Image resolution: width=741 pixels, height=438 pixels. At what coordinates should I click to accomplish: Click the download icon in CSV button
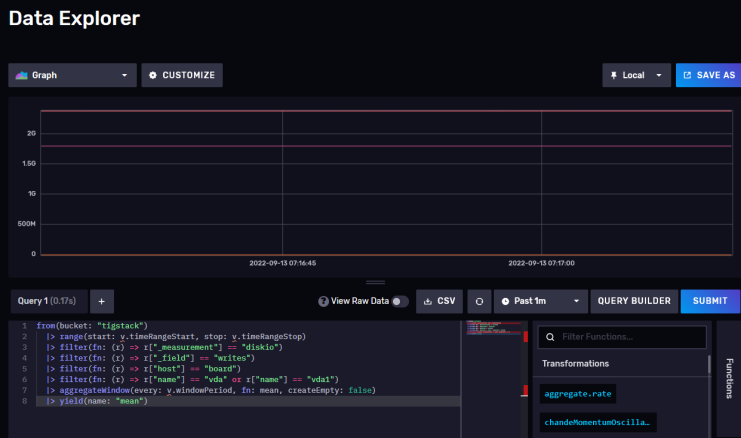pos(428,301)
